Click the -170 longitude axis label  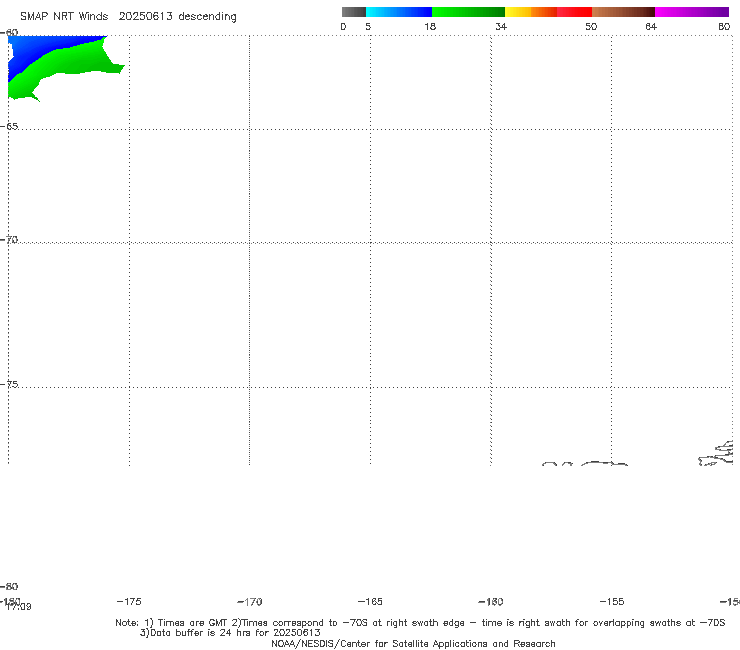250,601
